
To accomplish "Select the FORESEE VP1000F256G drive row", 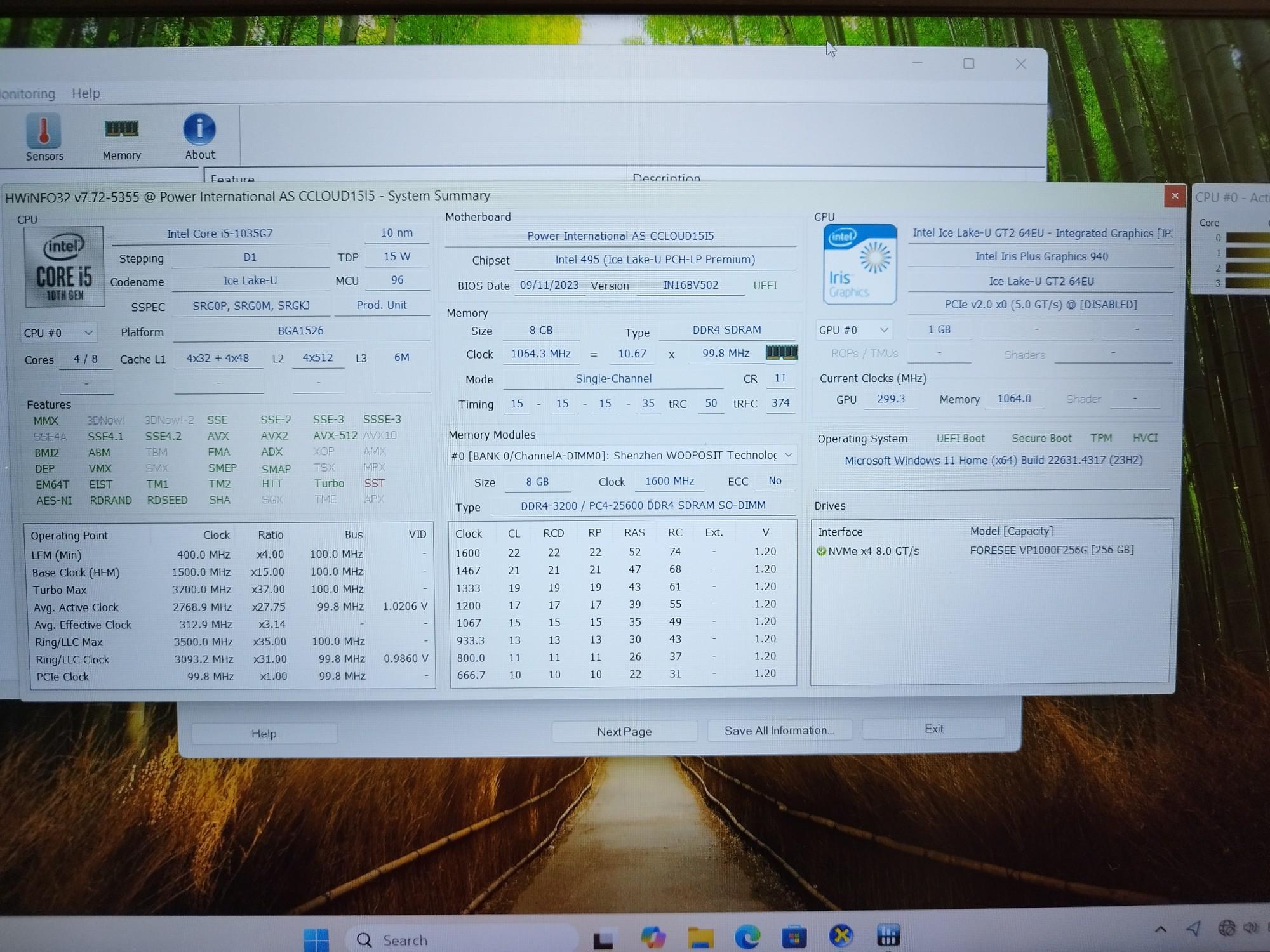I will click(991, 550).
